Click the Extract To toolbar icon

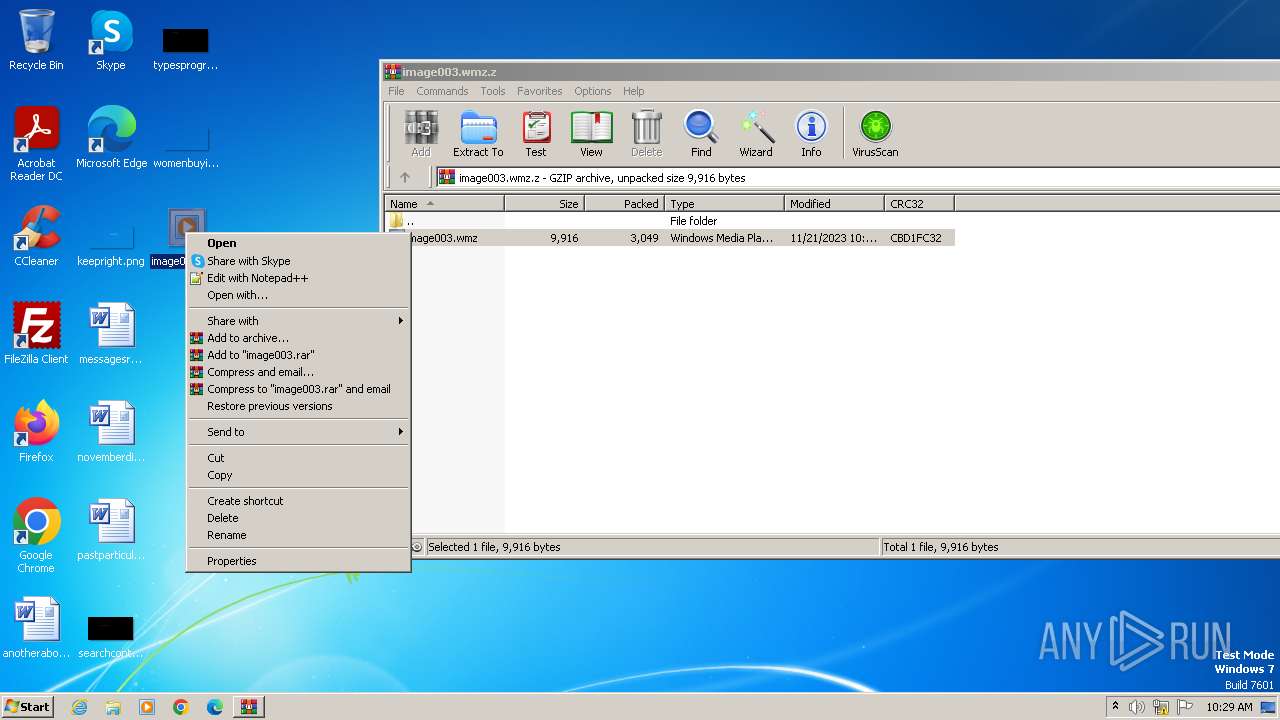(x=478, y=134)
